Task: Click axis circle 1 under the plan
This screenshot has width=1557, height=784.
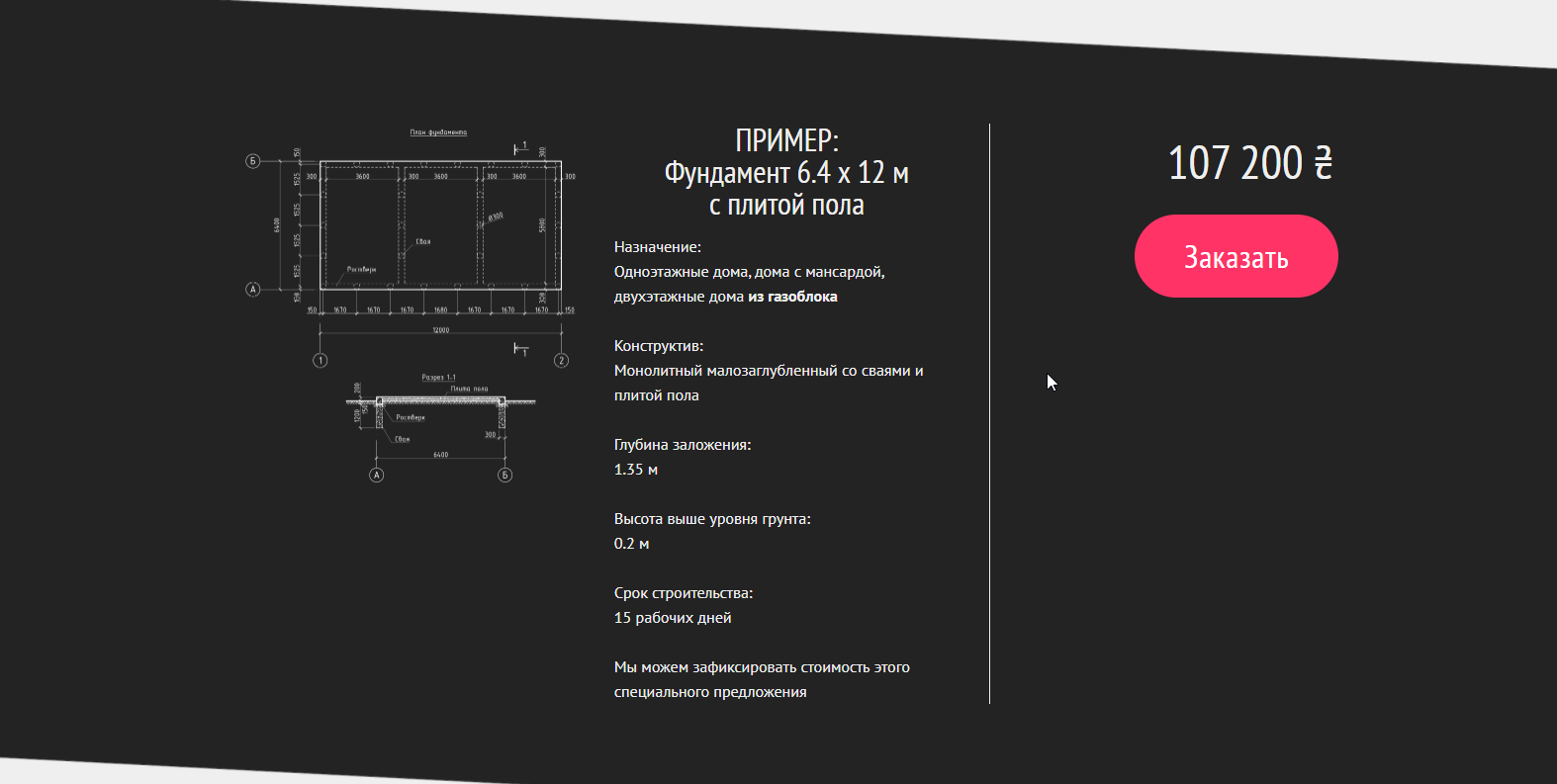Action: [320, 361]
